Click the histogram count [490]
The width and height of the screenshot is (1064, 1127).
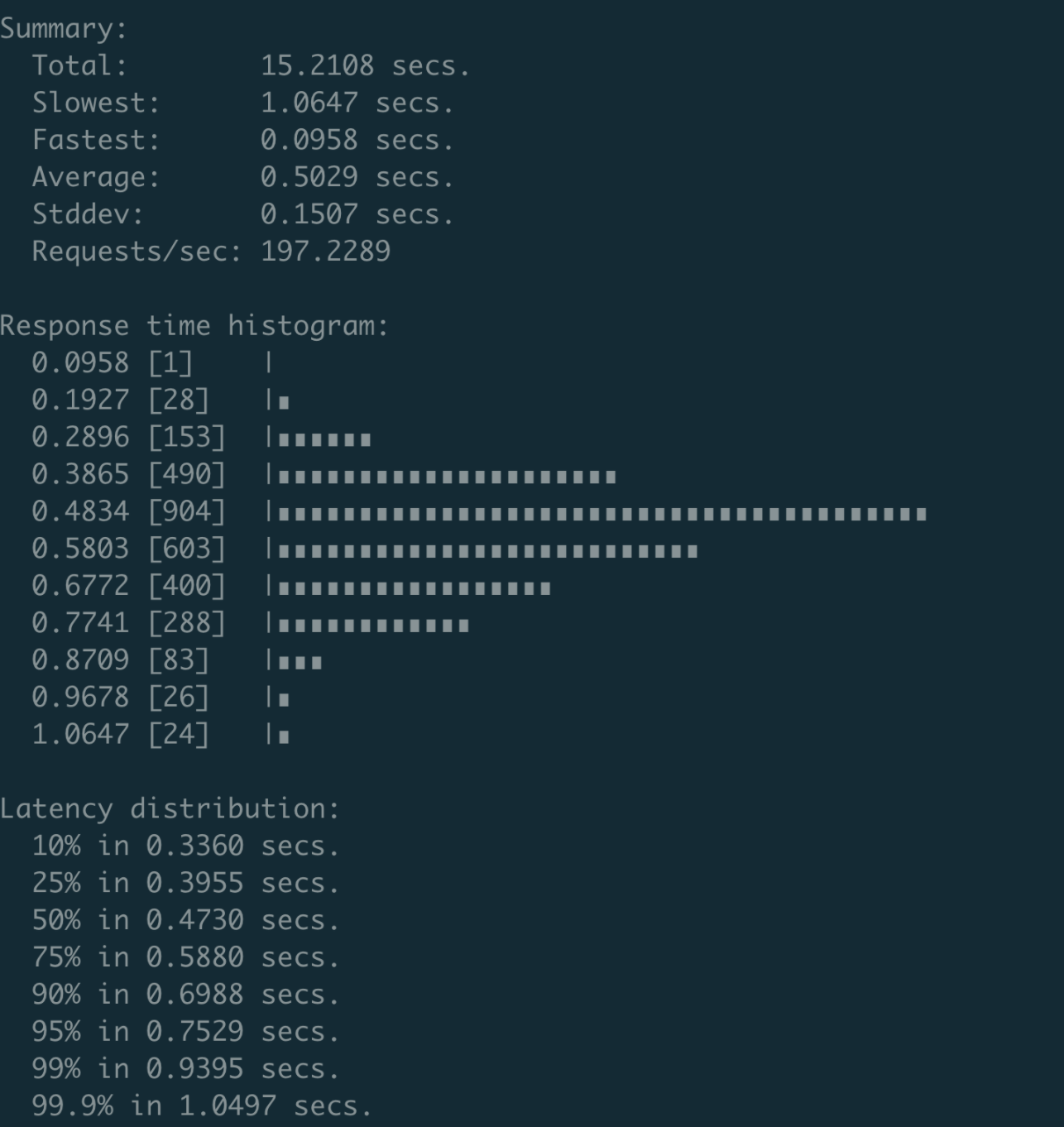point(186,474)
